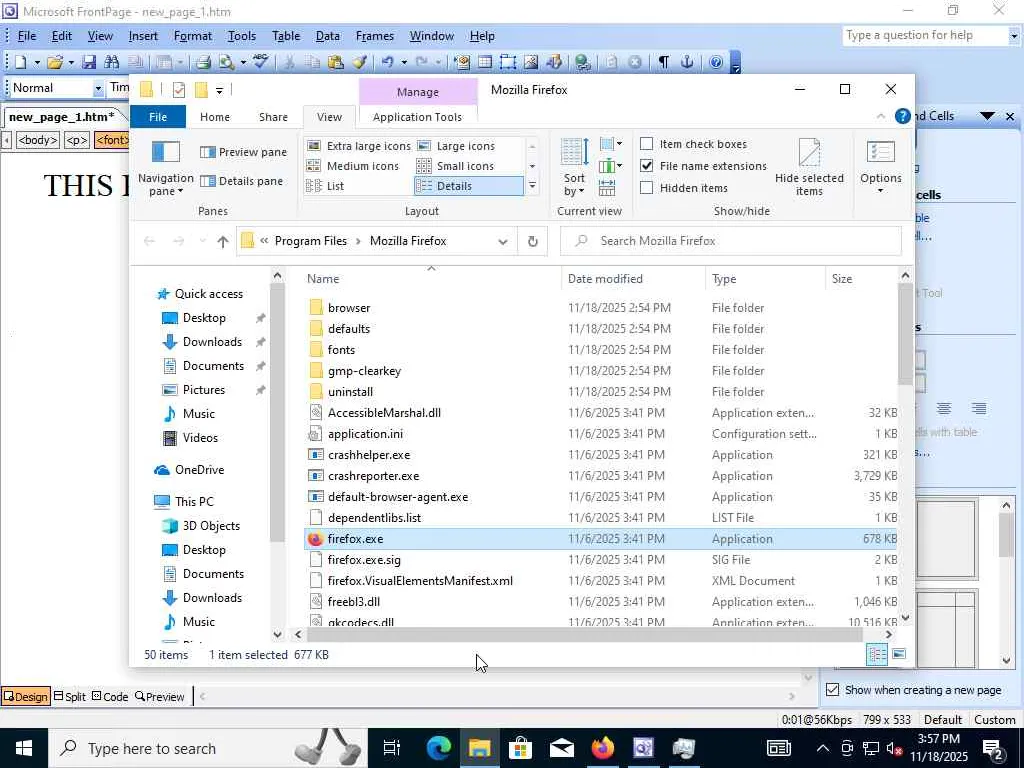
Task: Open FrontPage Style dropdown showing Normal
Action: pos(98,88)
